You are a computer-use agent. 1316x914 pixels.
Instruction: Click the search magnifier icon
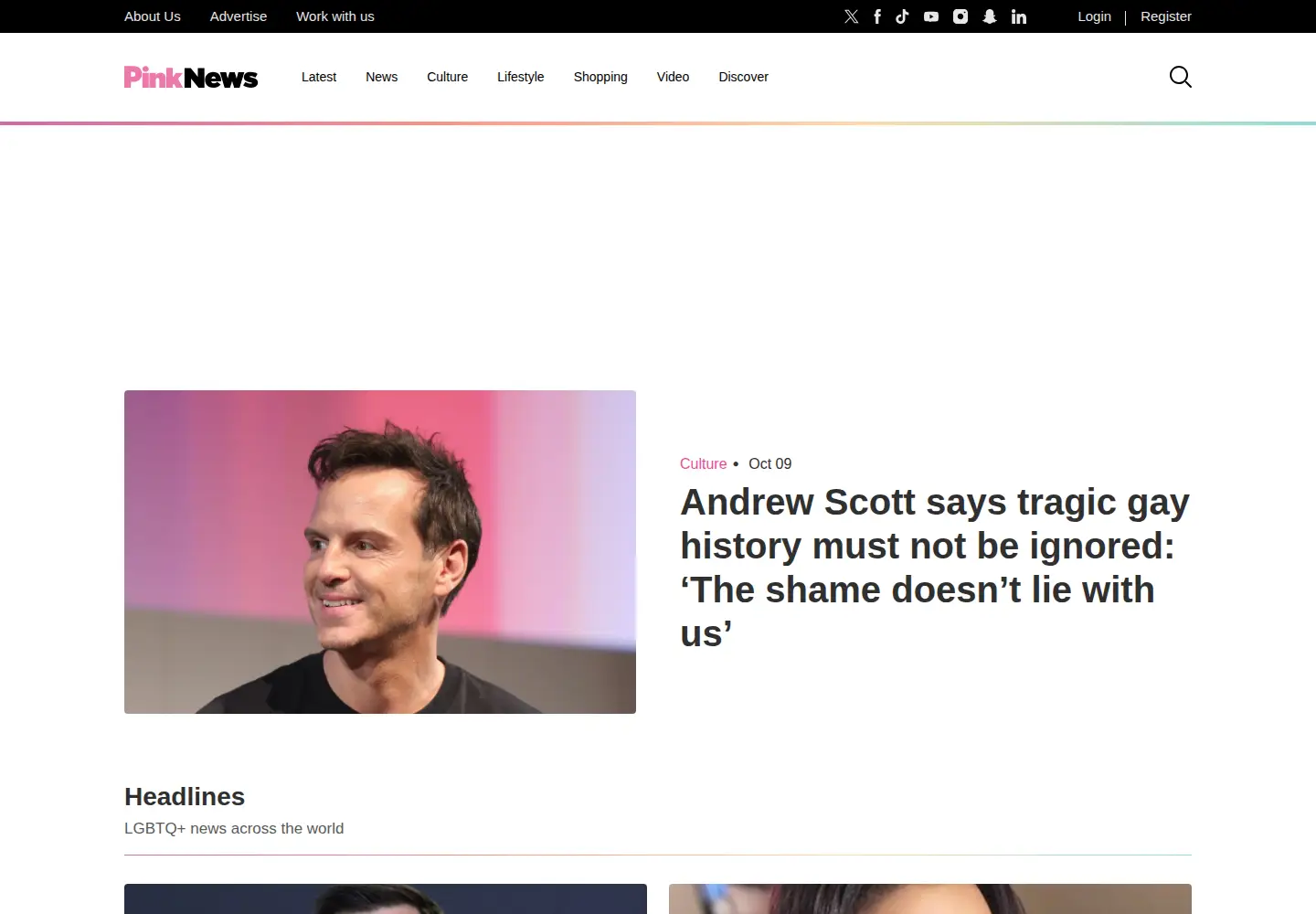1181,77
